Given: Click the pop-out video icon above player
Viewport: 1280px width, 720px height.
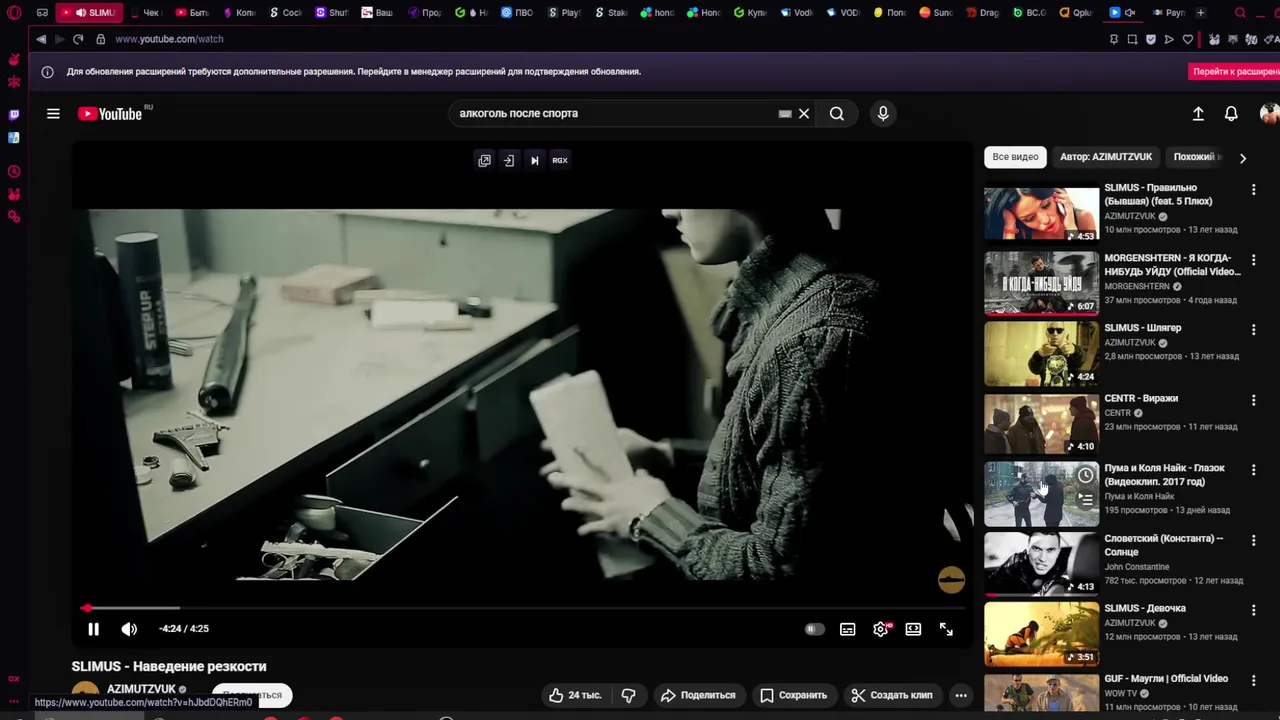Looking at the screenshot, I should (x=485, y=160).
